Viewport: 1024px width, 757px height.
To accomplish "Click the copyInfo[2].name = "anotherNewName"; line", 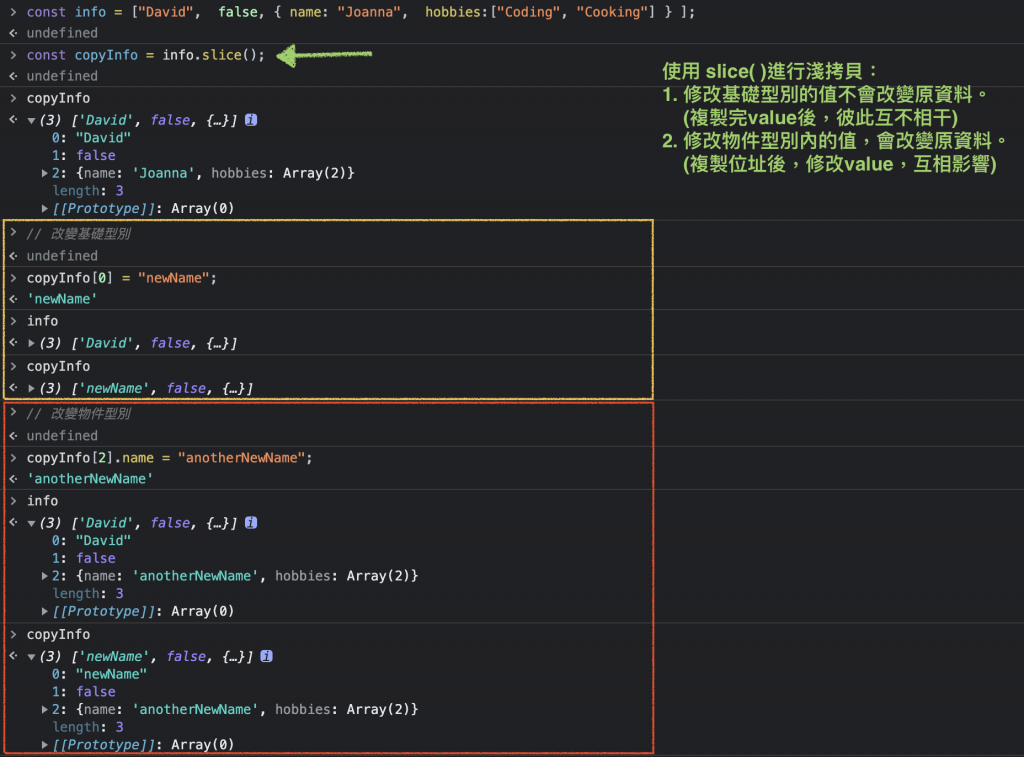I will tap(169, 457).
